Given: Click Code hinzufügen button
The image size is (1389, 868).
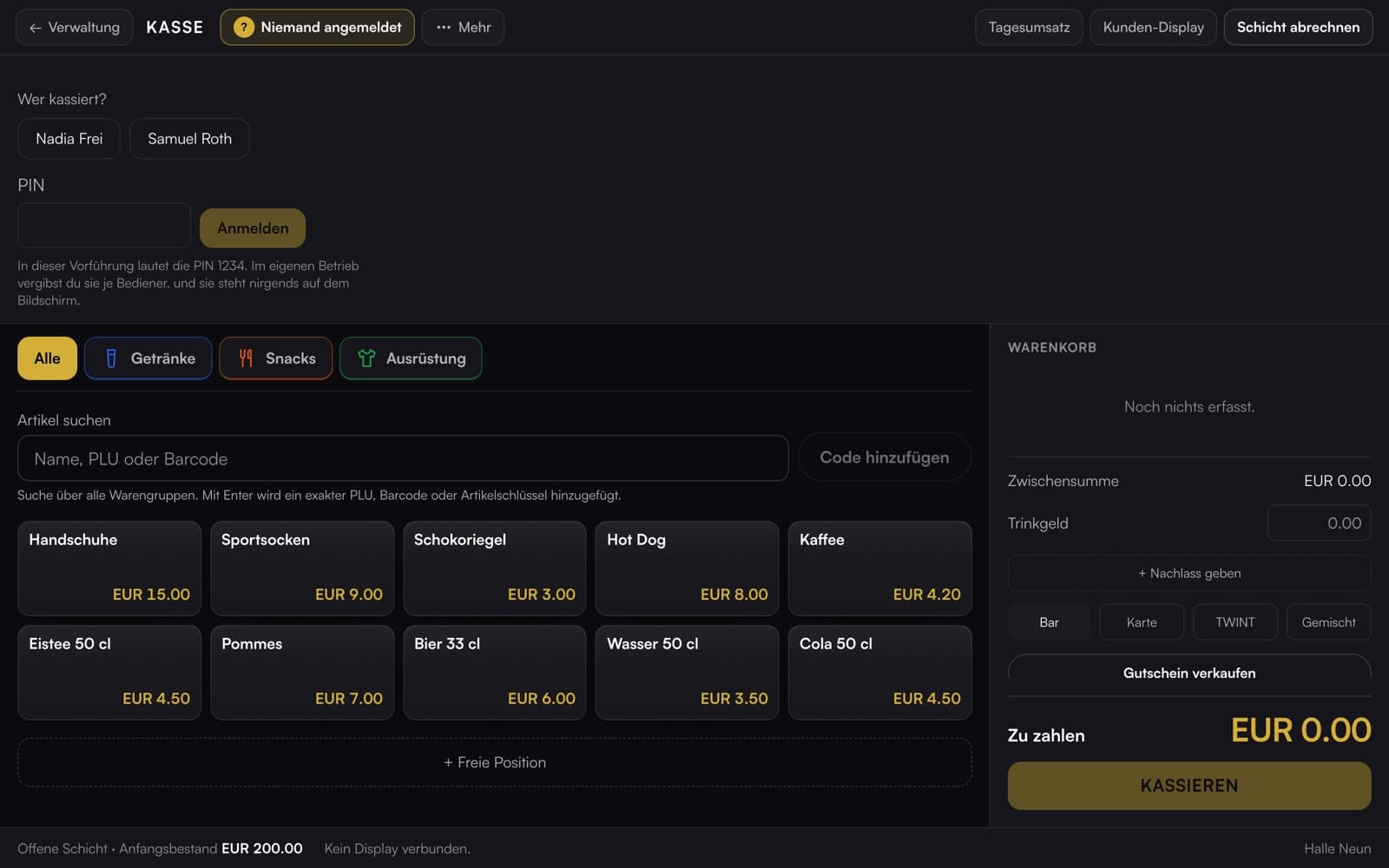Looking at the screenshot, I should [884, 457].
